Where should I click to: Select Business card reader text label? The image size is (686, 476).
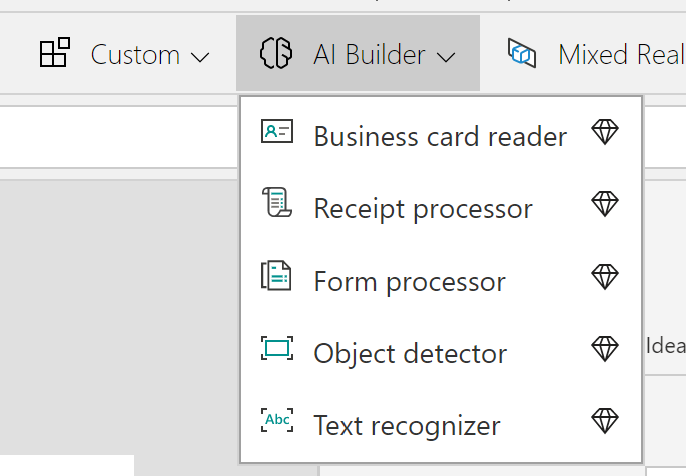[x=440, y=136]
